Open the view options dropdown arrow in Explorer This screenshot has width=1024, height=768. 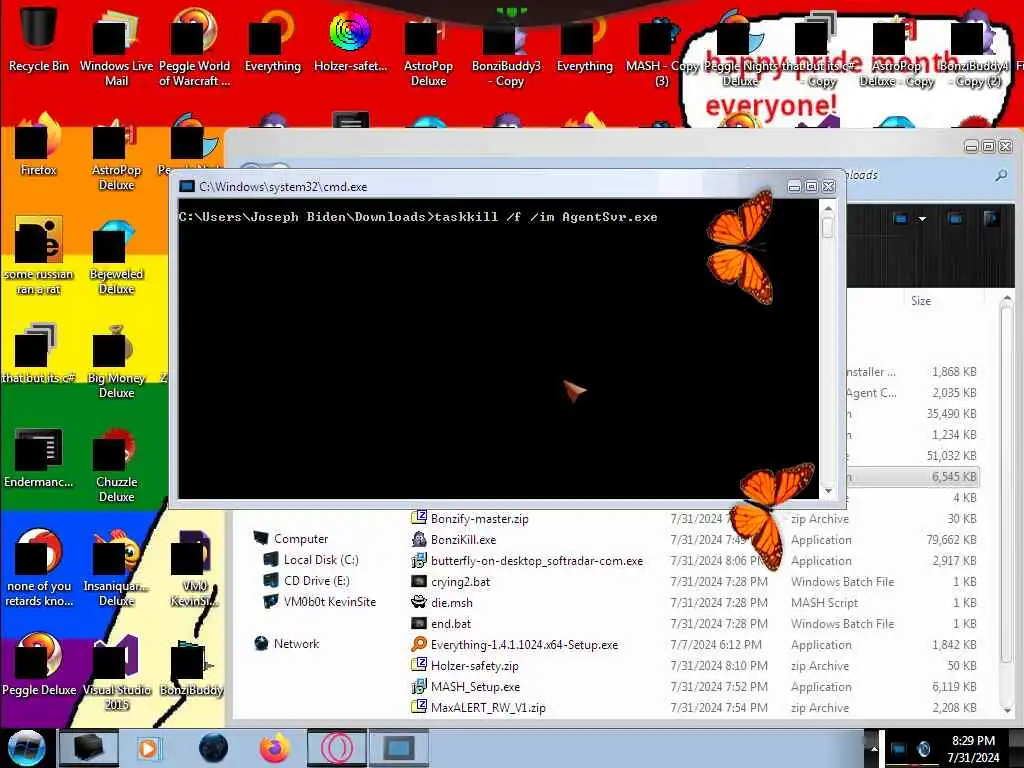(922, 219)
